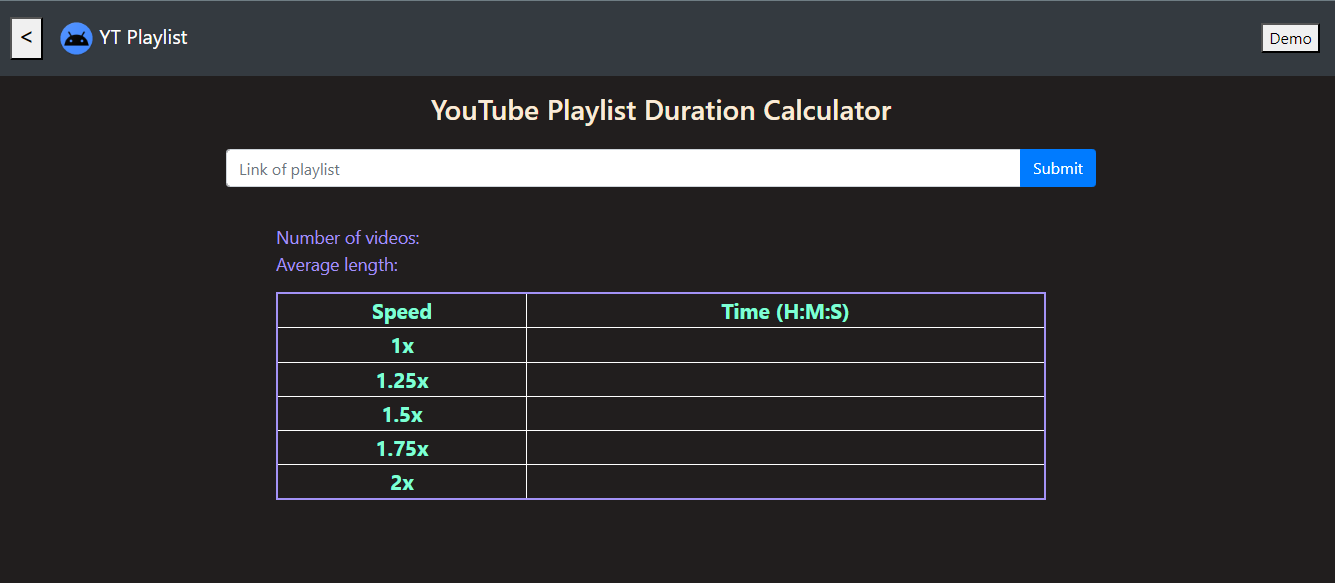Click the blue Android robot logo icon

tap(76, 38)
